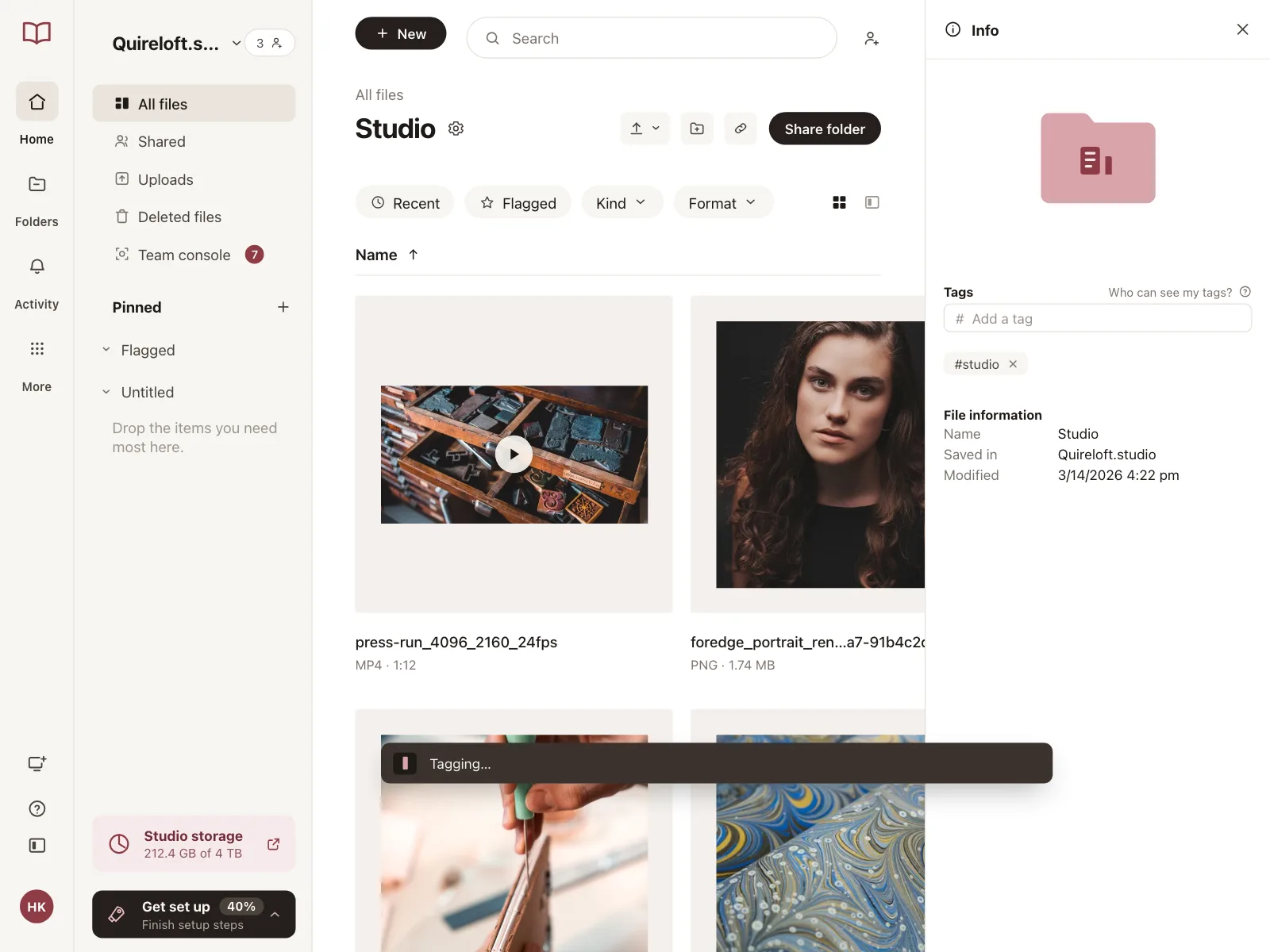Click the open-book app logo
The height and width of the screenshot is (952, 1270).
tap(37, 33)
